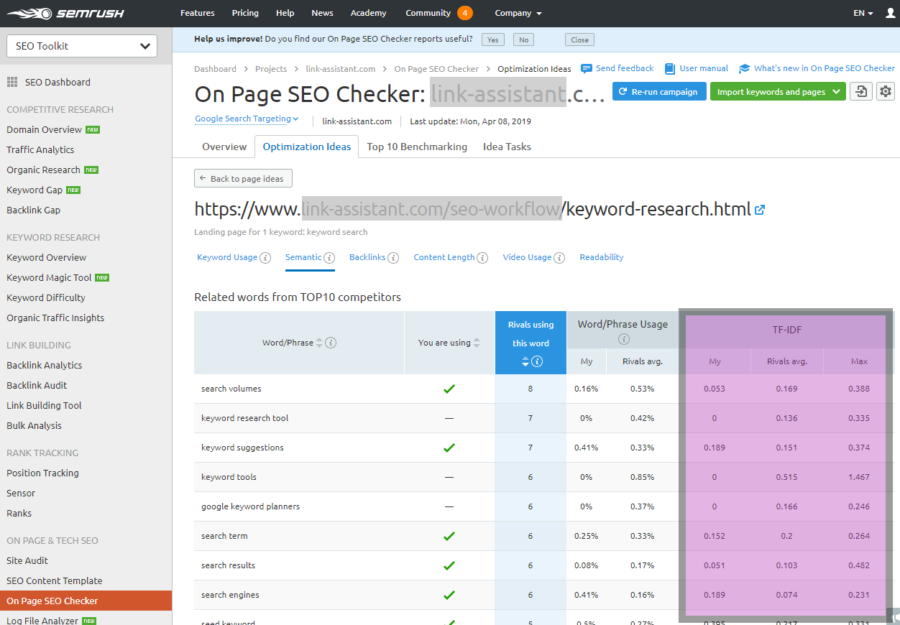Viewport: 900px width, 625px height.
Task: Open Pricing in top navigation
Action: coord(245,13)
